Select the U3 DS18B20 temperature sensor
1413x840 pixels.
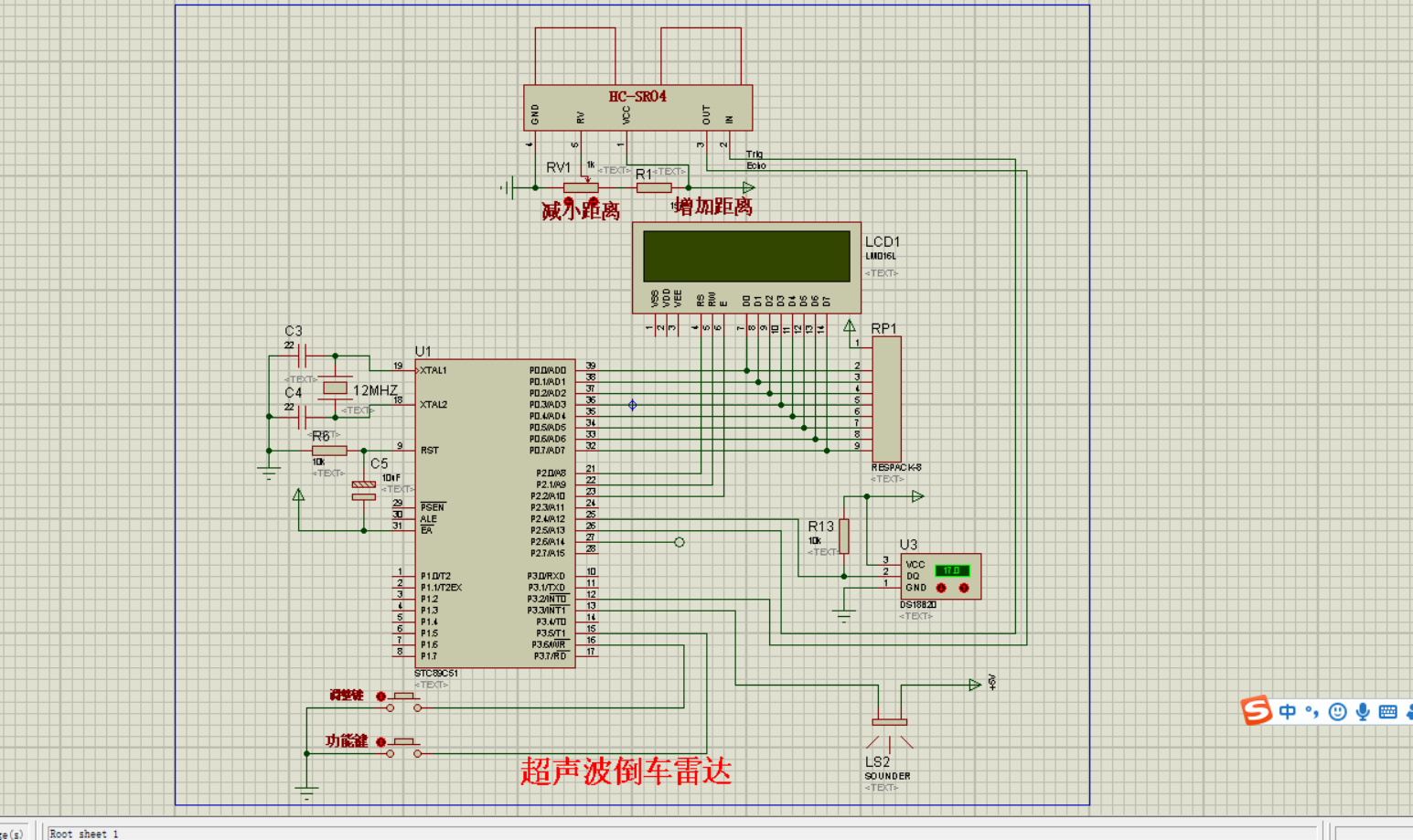pyautogui.click(x=940, y=576)
